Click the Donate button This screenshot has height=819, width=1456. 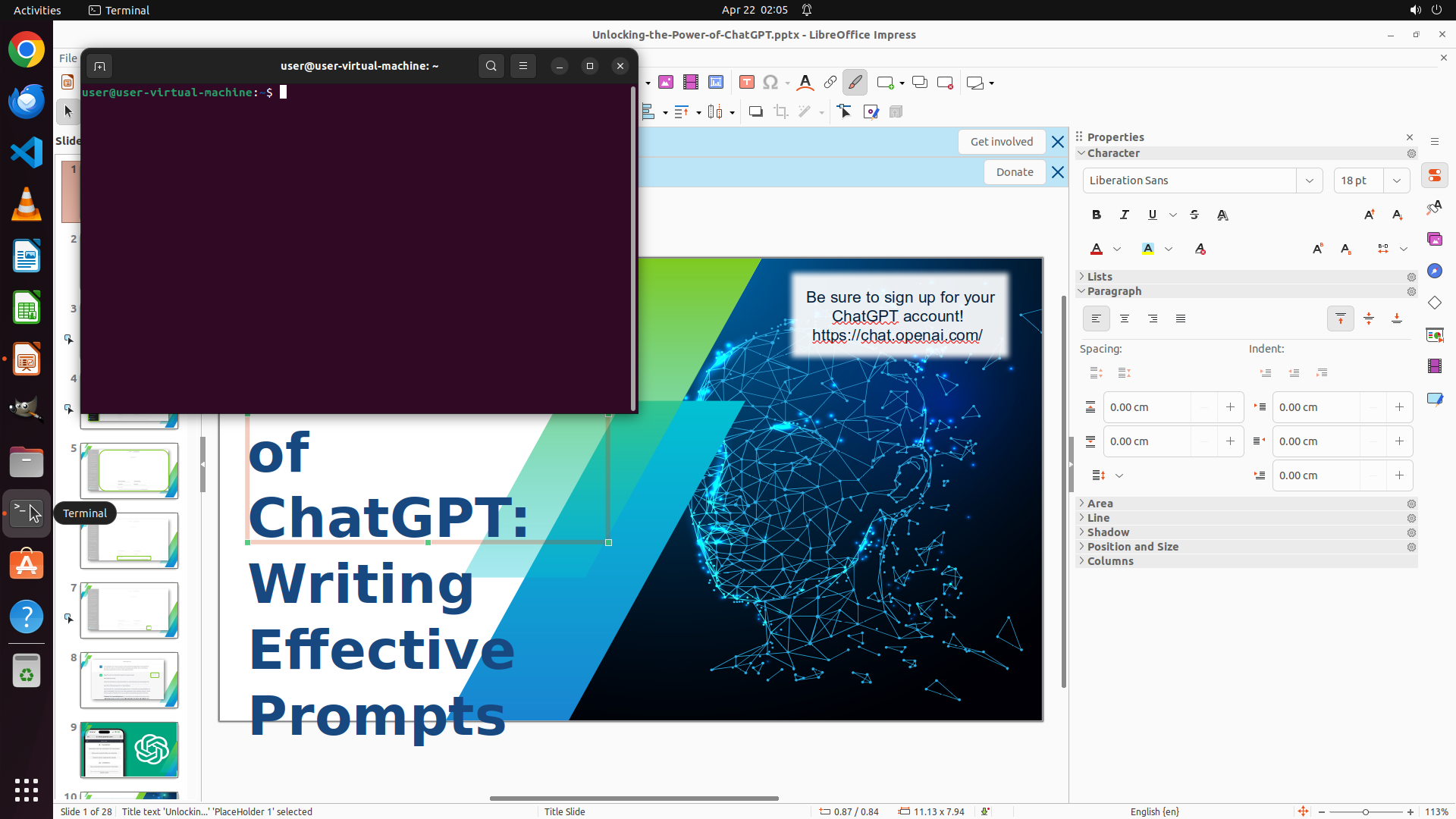coord(1014,172)
